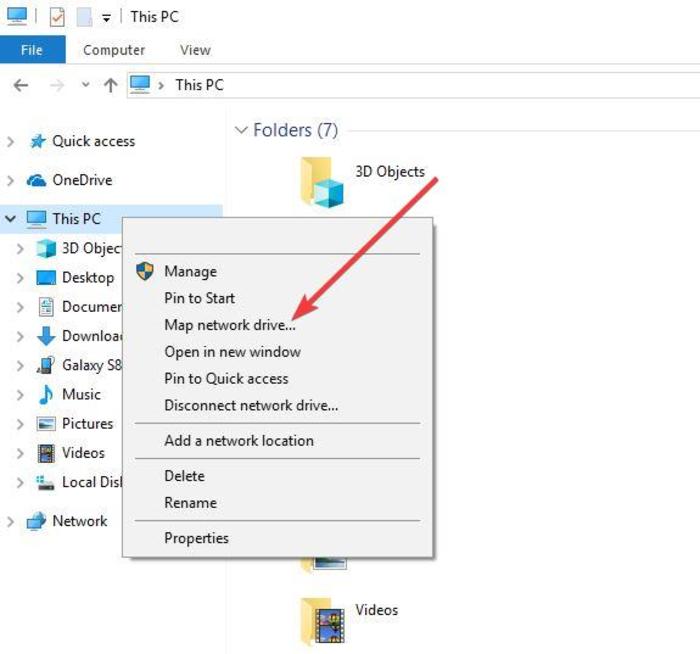Viewport: 700px width, 654px height.
Task: Click the This PC monitor icon in the sidebar
Action: click(36, 219)
